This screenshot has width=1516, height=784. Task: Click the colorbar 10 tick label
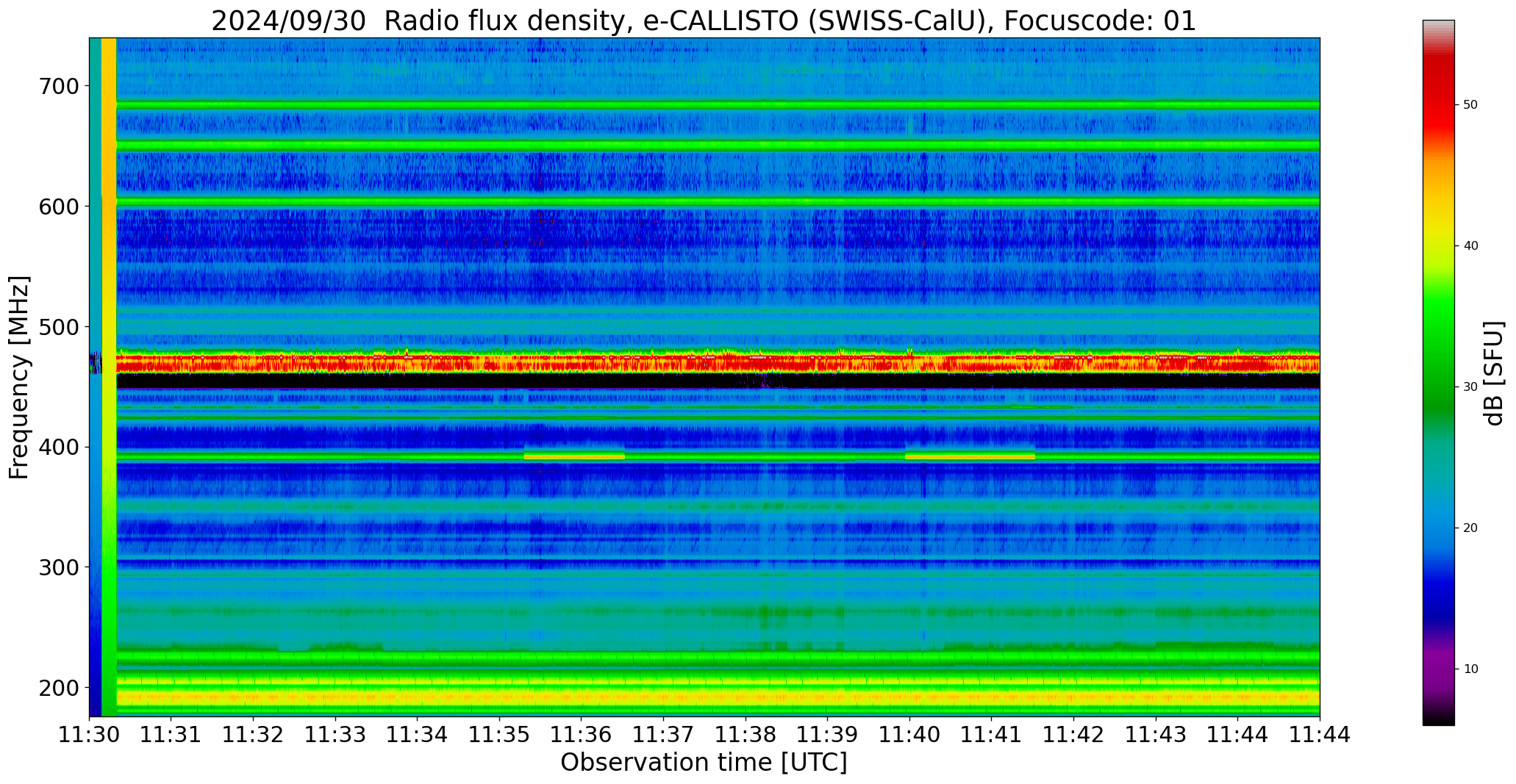click(1470, 669)
